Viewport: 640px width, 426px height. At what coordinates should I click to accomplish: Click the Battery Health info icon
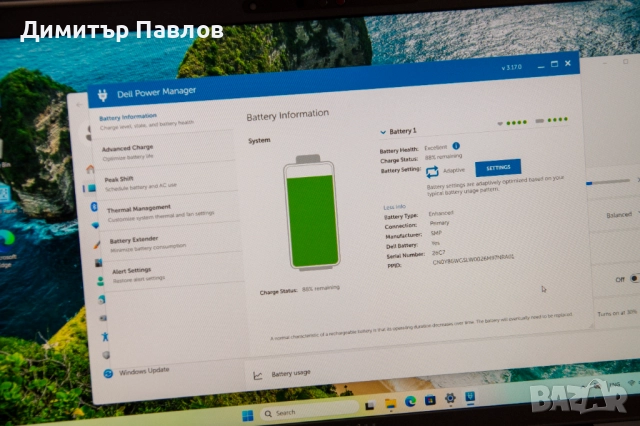pyautogui.click(x=456, y=146)
